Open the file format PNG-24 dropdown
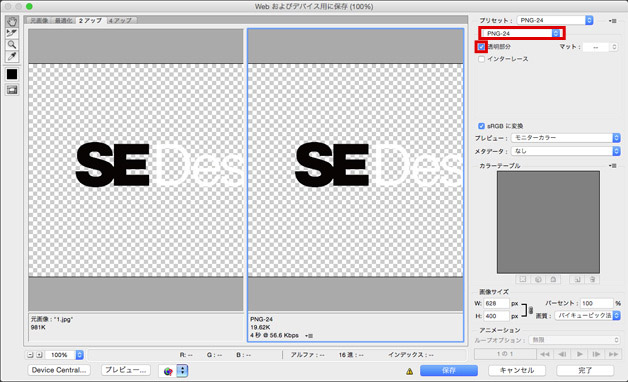 pyautogui.click(x=521, y=33)
